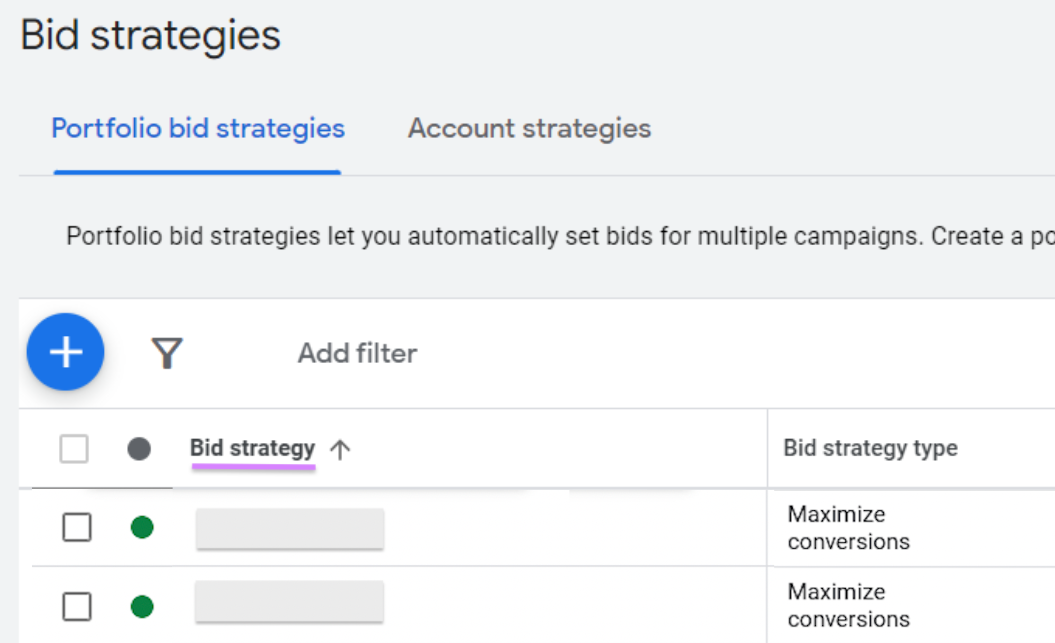Viewport: 1055px width, 643px height.
Task: Switch to Portfolio bid strategies tab
Action: tap(198, 128)
